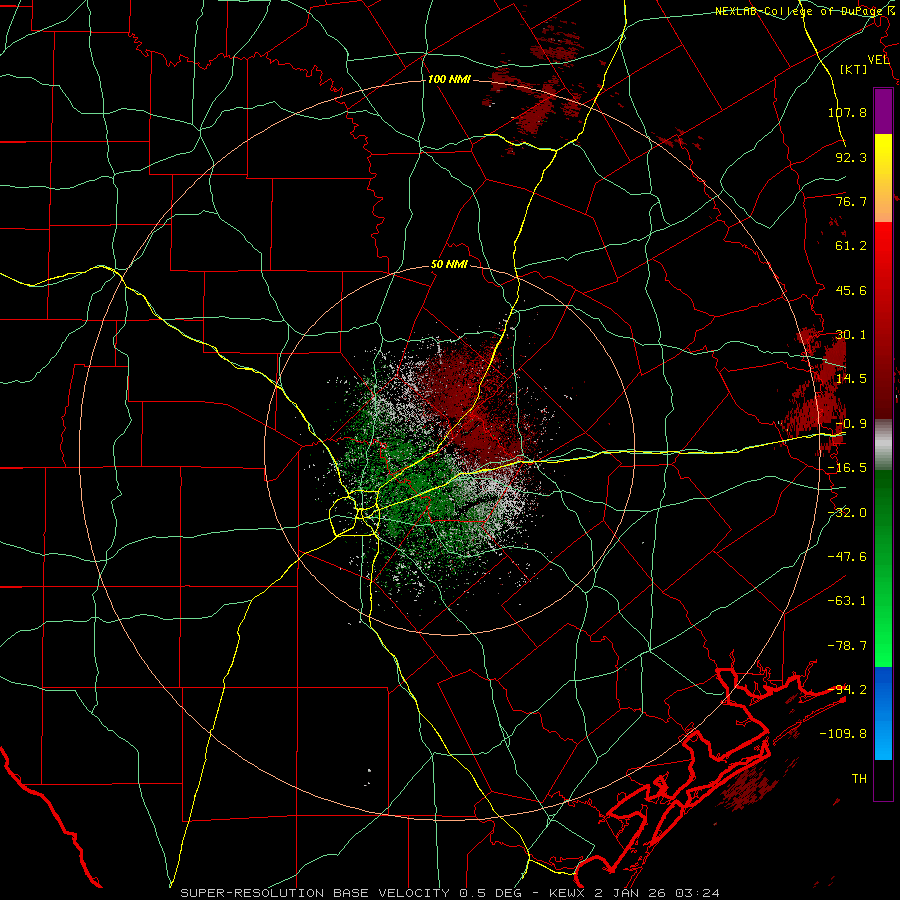The width and height of the screenshot is (900, 900).
Task: Select the -109.8 scale value
Action: click(843, 734)
